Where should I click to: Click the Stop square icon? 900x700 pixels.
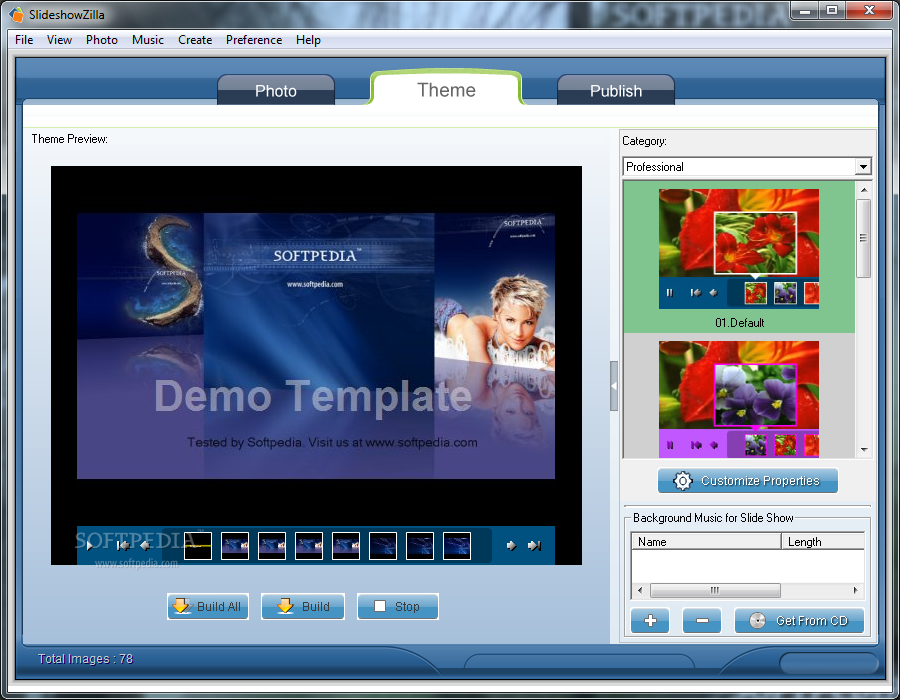click(380, 606)
